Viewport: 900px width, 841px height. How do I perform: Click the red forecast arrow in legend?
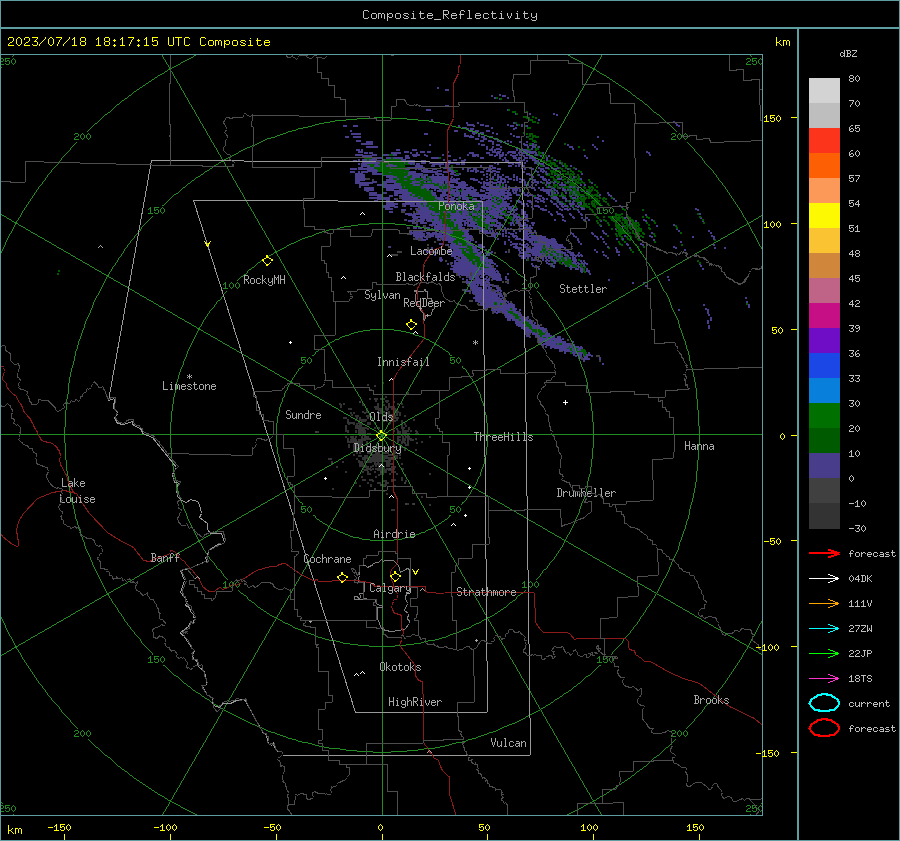coord(824,553)
